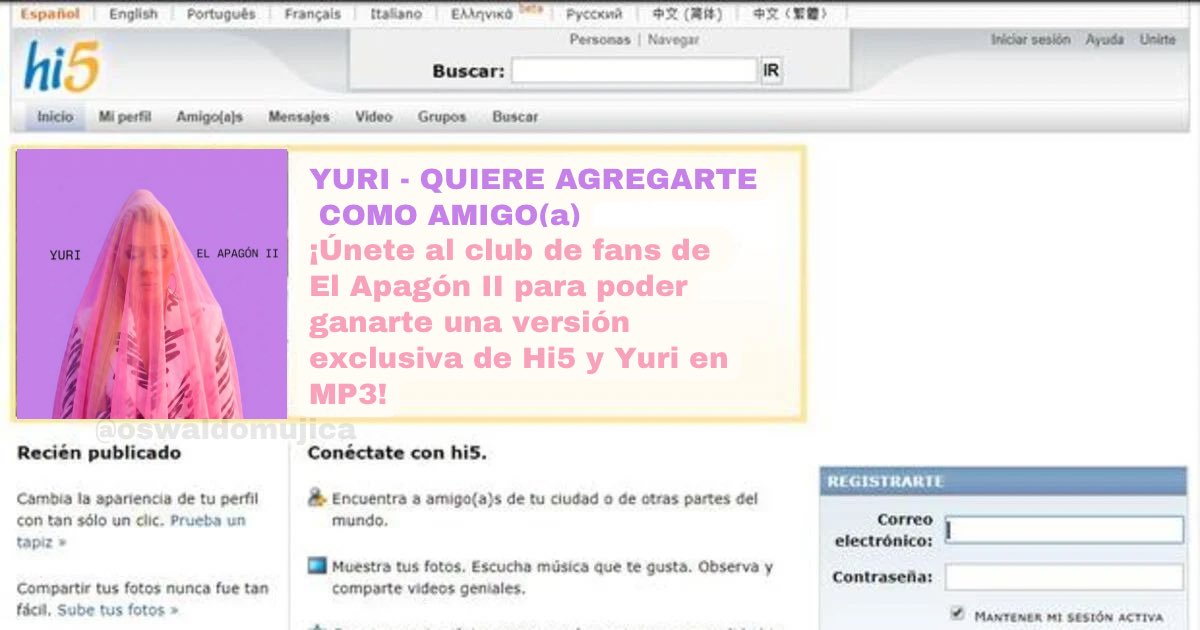
Task: Click Iniciar sesión link
Action: 1030,40
